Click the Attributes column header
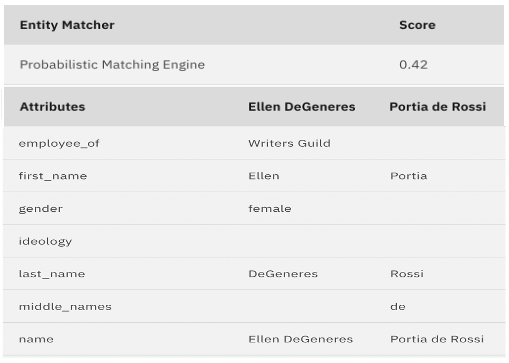Image resolution: width=509 pixels, height=363 pixels. coord(53,107)
